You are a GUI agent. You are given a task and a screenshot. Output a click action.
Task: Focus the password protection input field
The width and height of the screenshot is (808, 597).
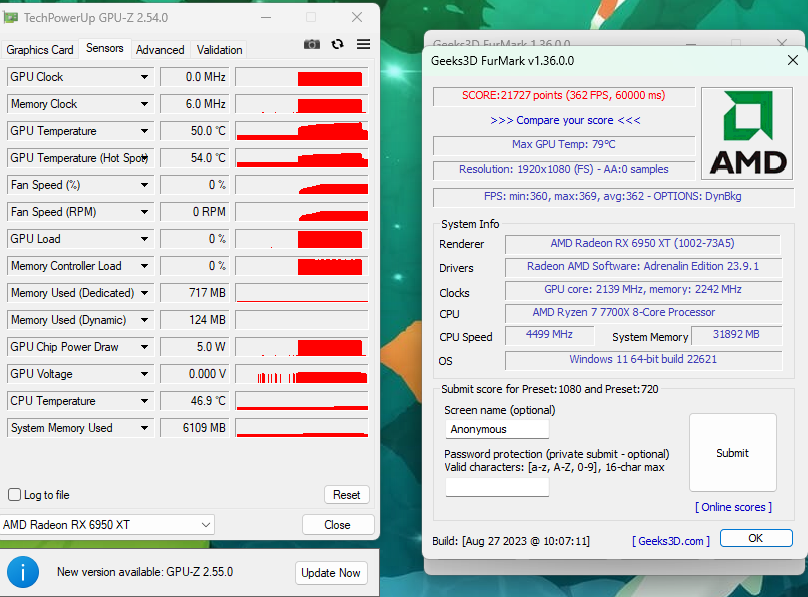(497, 487)
